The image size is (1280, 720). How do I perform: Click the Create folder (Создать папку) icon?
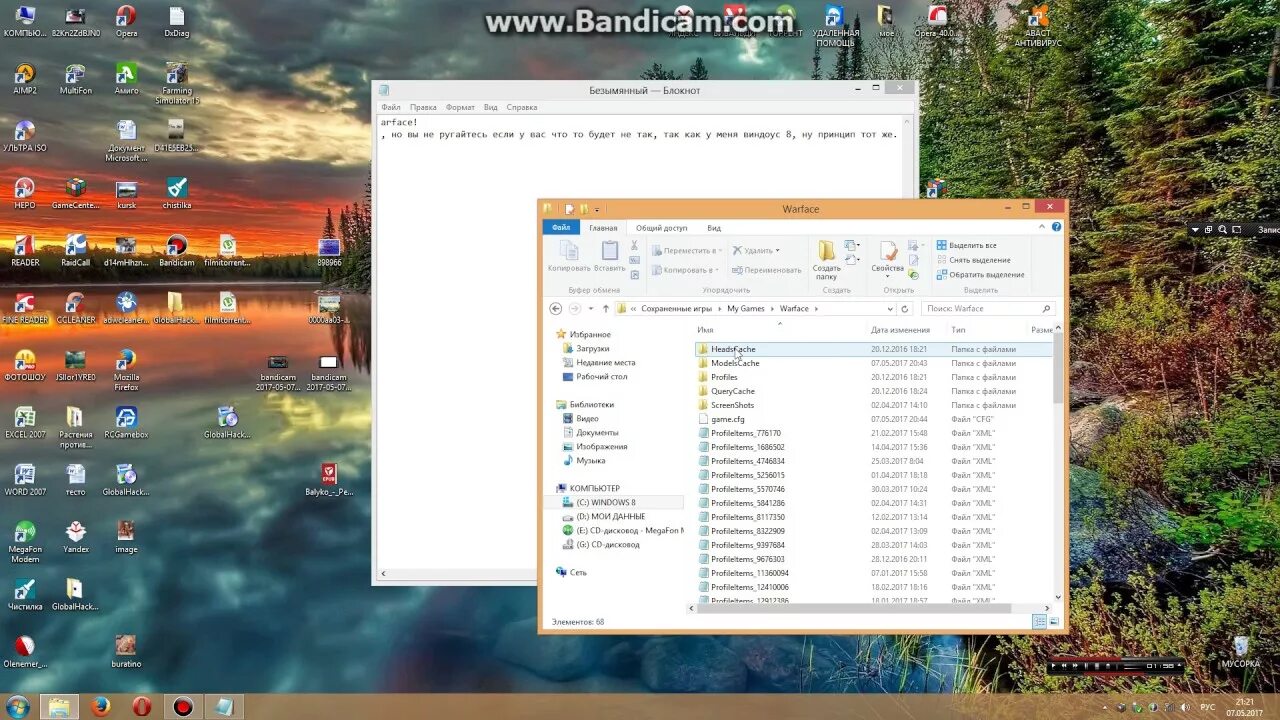827,259
